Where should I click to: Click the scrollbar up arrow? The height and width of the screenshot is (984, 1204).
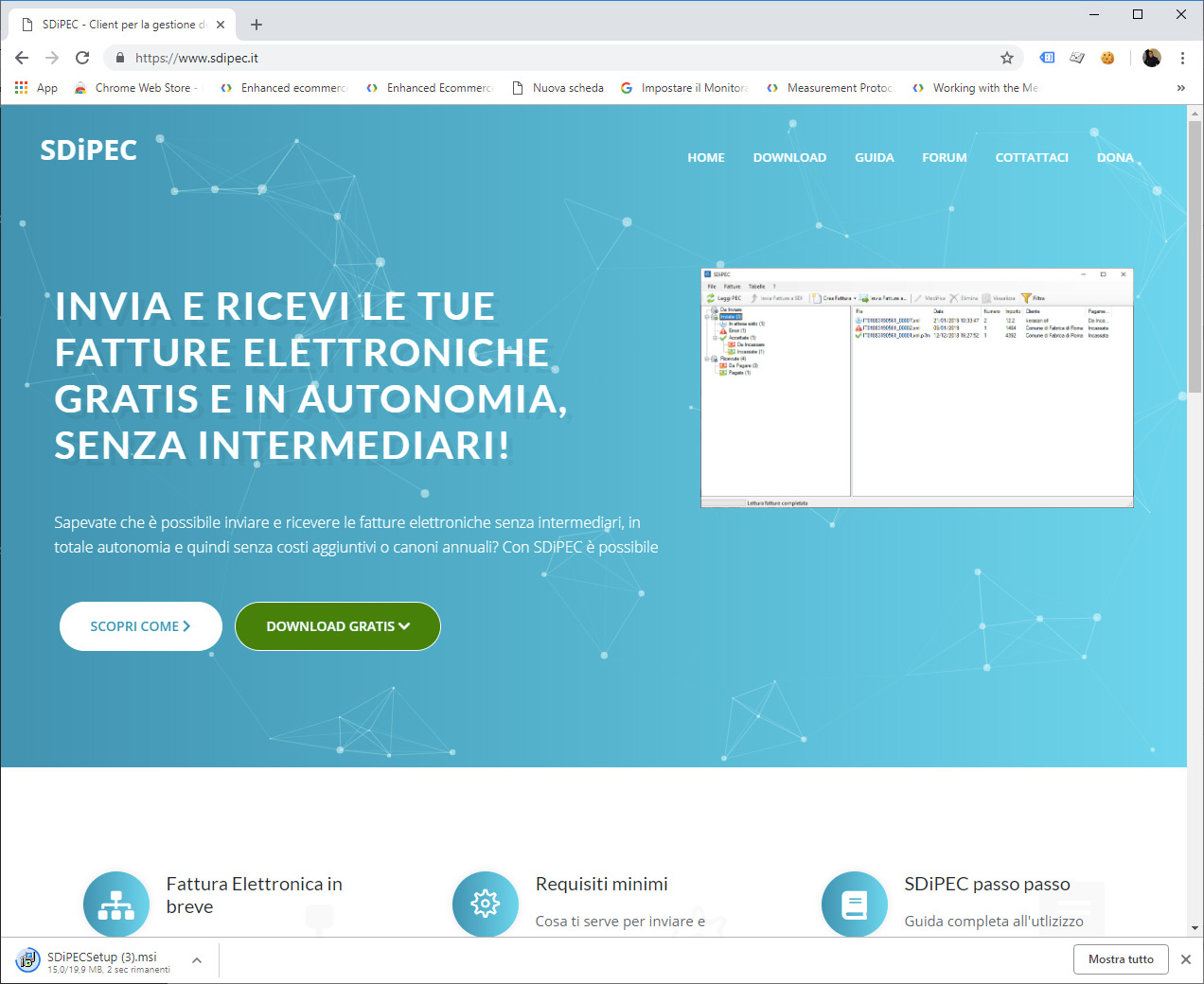(1195, 112)
